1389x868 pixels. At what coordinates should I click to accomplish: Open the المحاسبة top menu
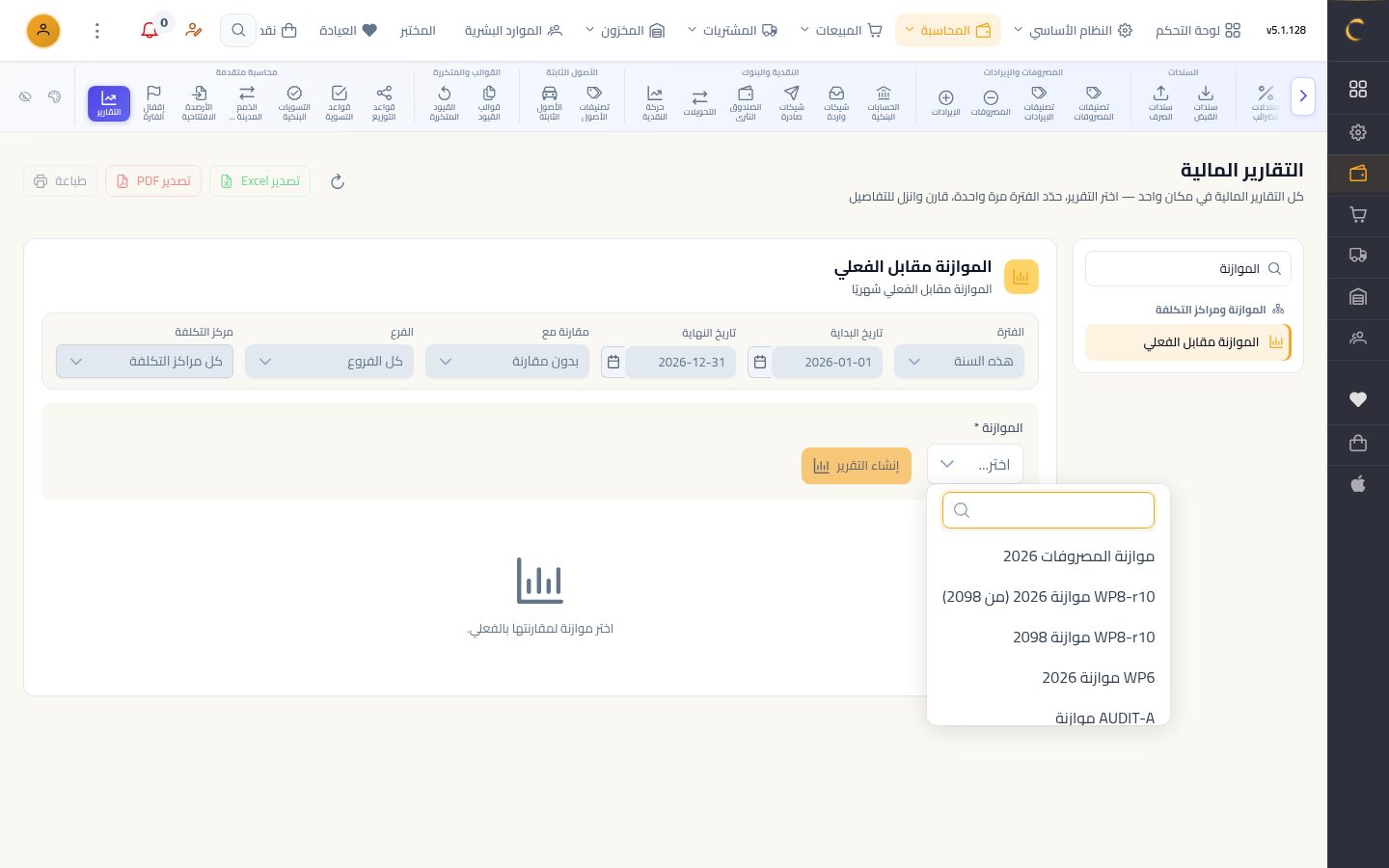947,30
